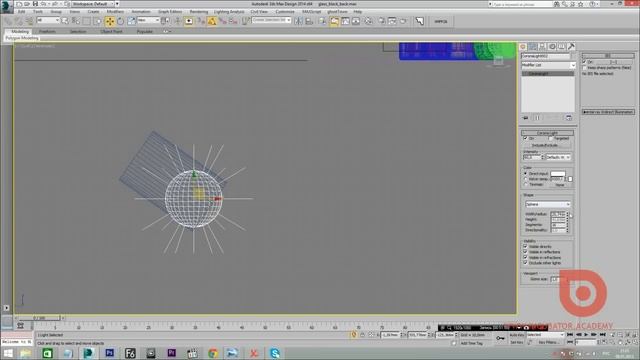
Task: Open the key mode Selected dropdown
Action: [x=545, y=335]
